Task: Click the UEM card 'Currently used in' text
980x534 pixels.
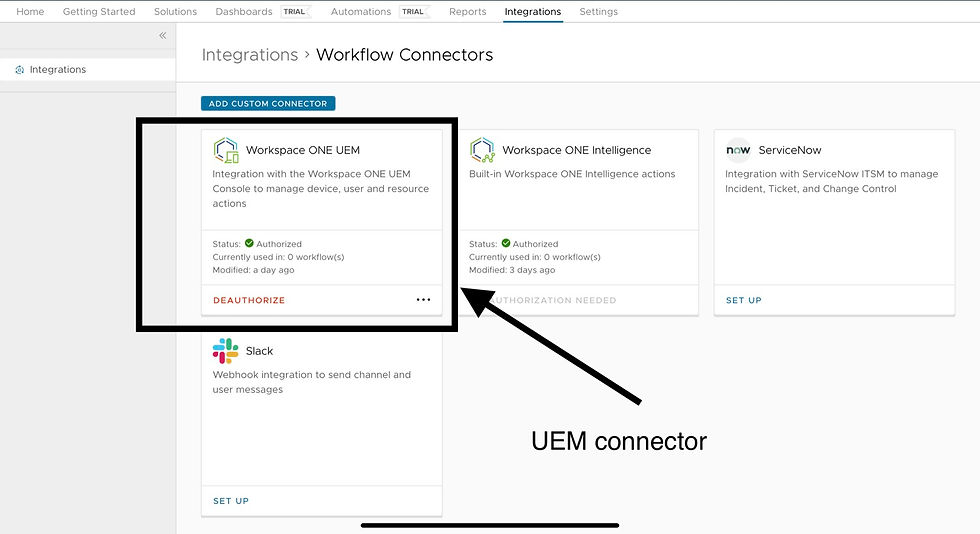Action: tap(278, 257)
